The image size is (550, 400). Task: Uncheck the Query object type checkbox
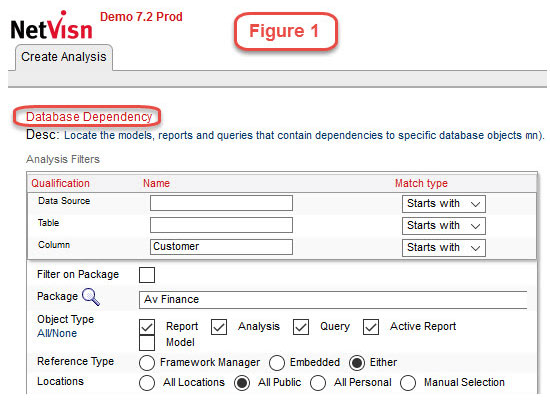(301, 327)
